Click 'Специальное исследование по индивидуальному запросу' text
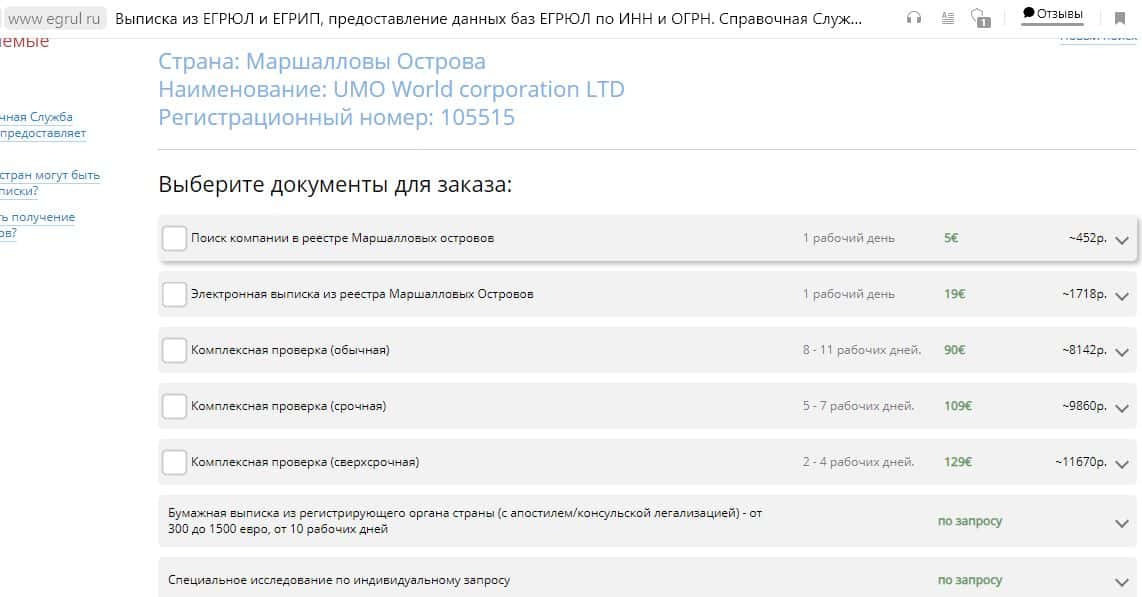The image size is (1142, 597). pyautogui.click(x=339, y=580)
